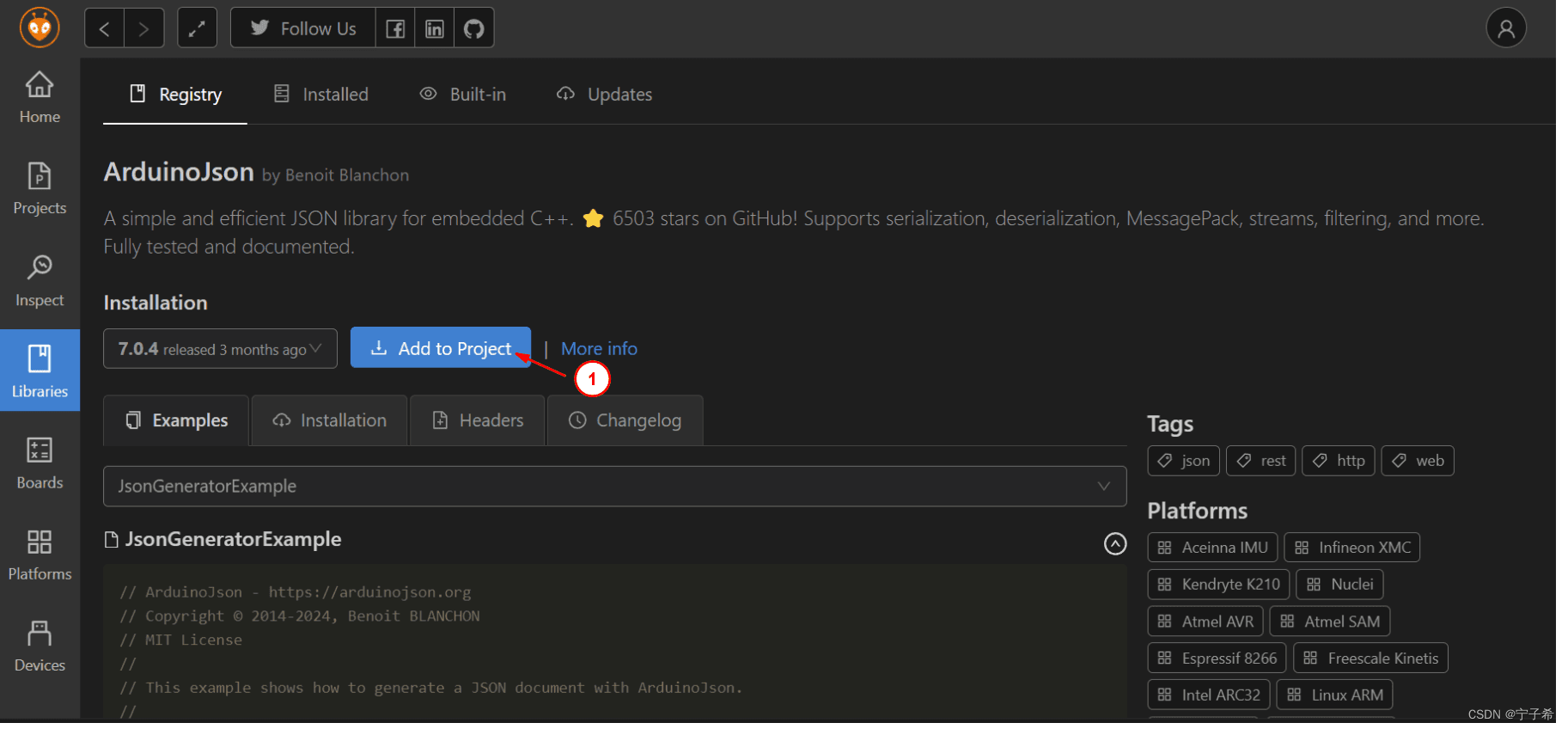
Task: Switch to the Registry tab
Action: [175, 95]
